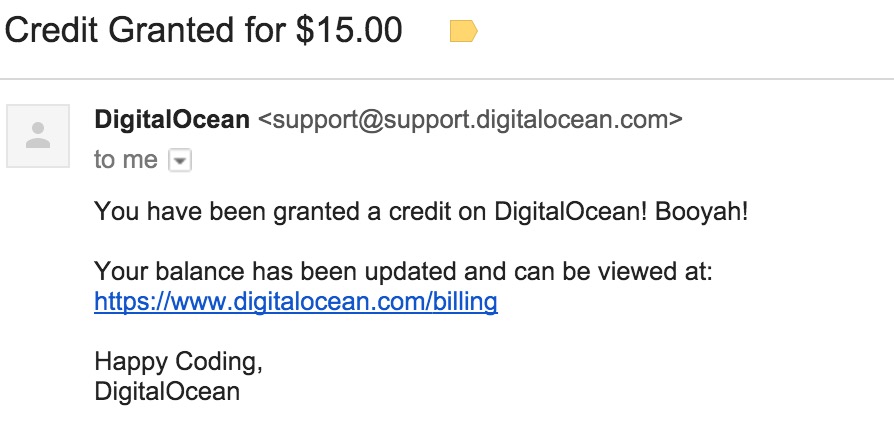Click the support@support.digitalocean.com address
The width and height of the screenshot is (894, 442).
470,120
